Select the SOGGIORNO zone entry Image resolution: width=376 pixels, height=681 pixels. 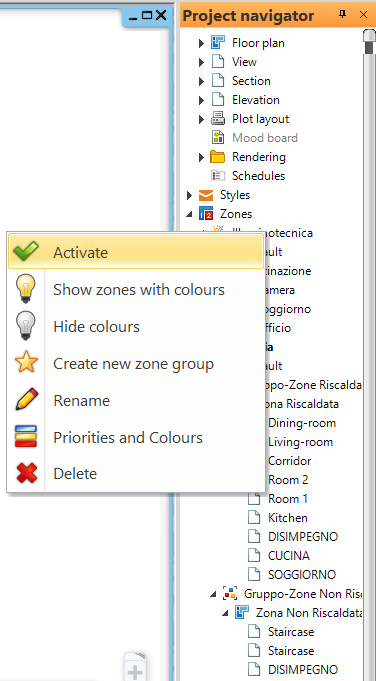[302, 575]
